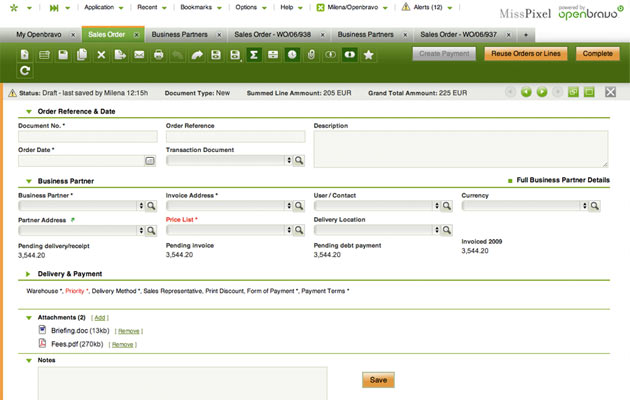Open the Order Date calendar picker
Viewport: 630px width, 400px height.
(x=149, y=161)
